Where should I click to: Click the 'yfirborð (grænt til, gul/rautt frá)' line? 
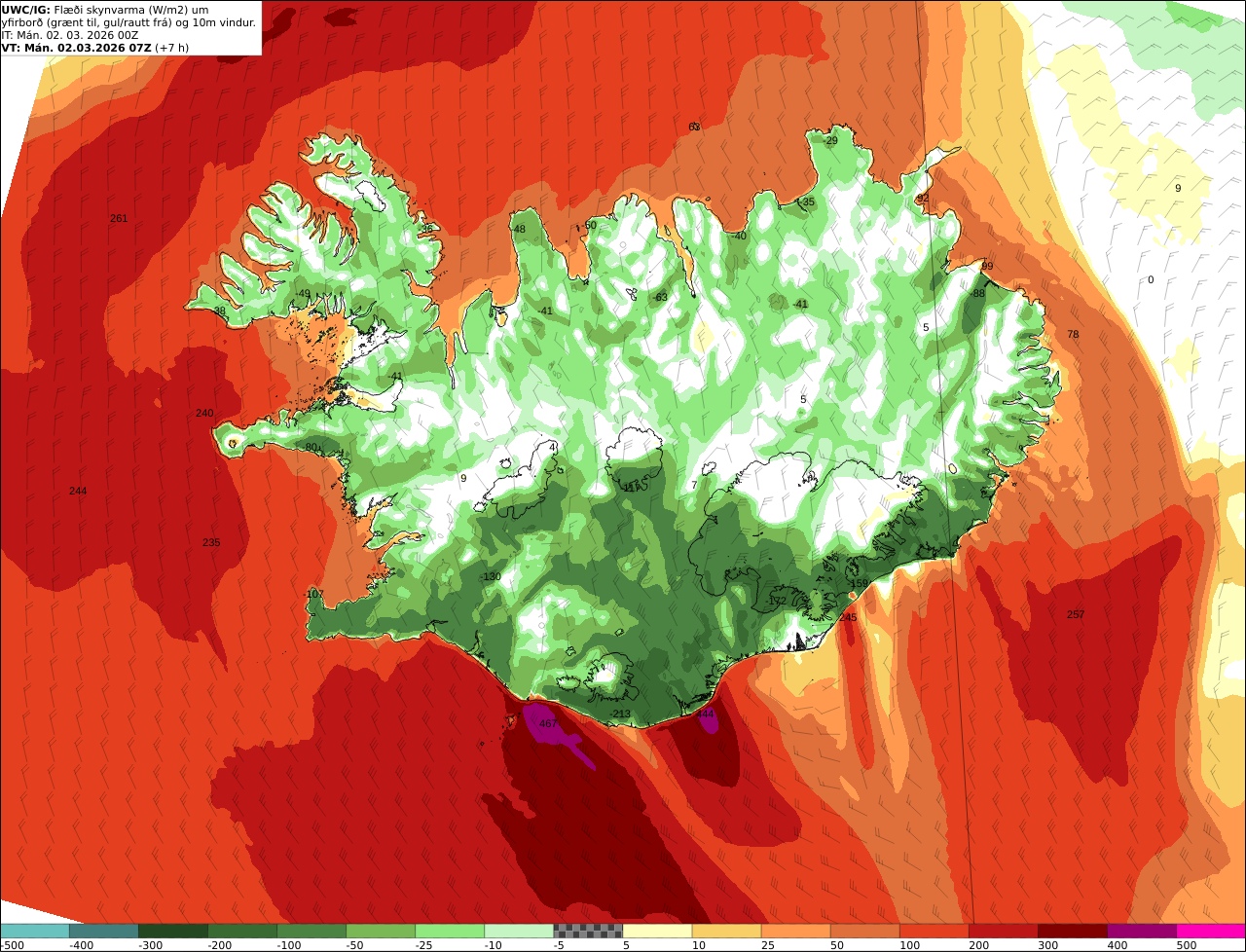pos(129,22)
